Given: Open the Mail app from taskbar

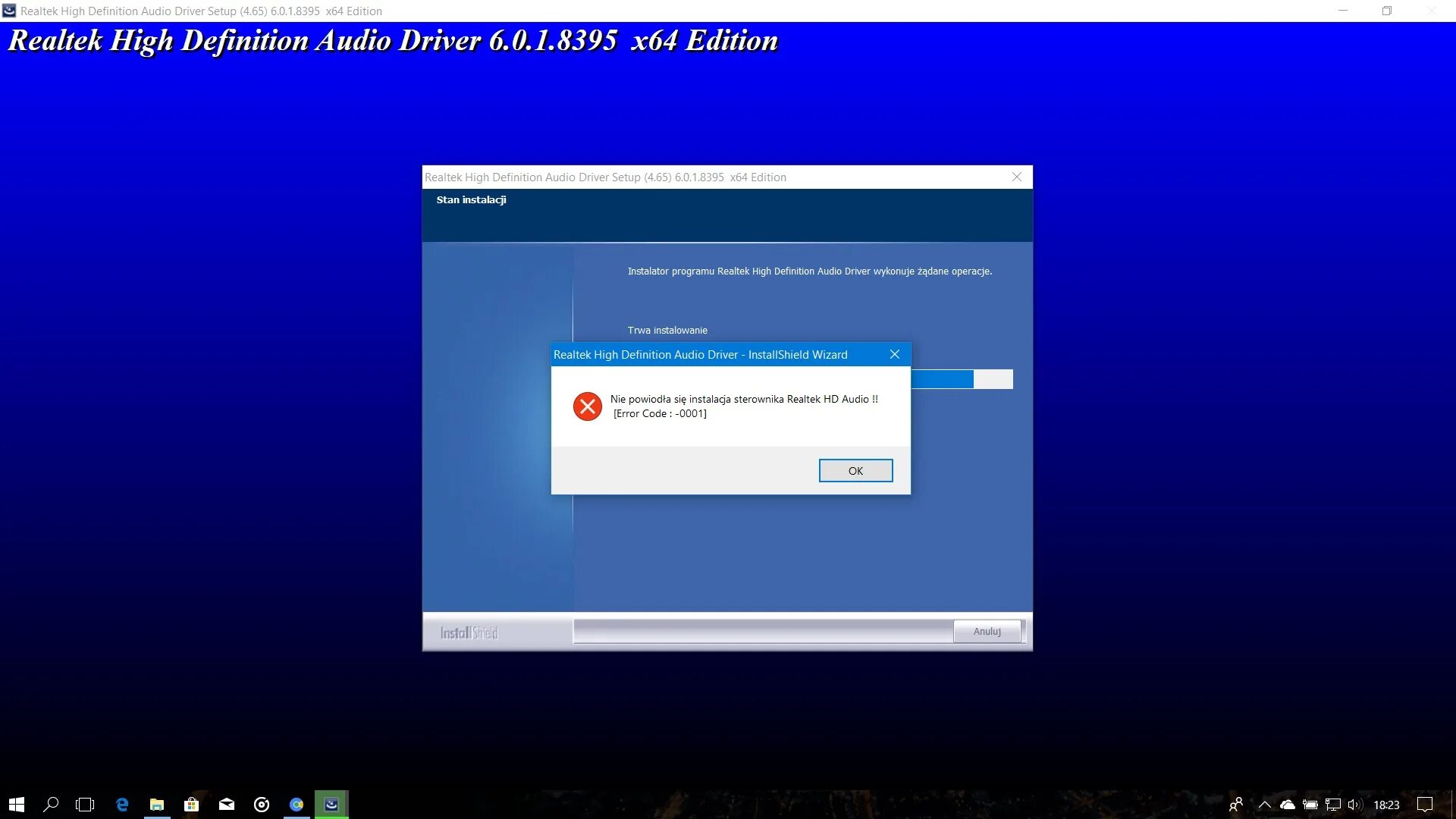Looking at the screenshot, I should 227,805.
